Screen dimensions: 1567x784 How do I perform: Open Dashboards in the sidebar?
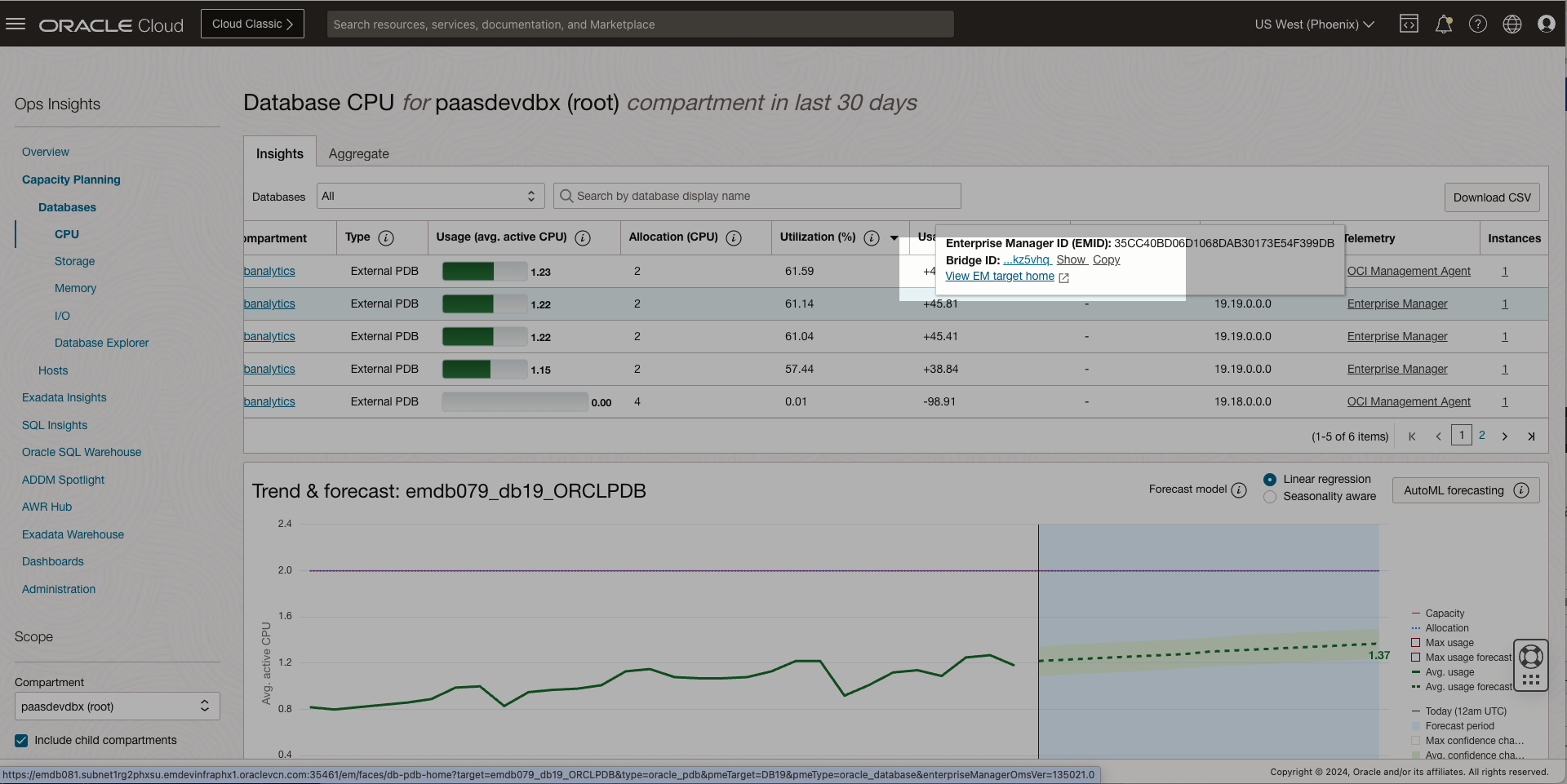(x=53, y=561)
